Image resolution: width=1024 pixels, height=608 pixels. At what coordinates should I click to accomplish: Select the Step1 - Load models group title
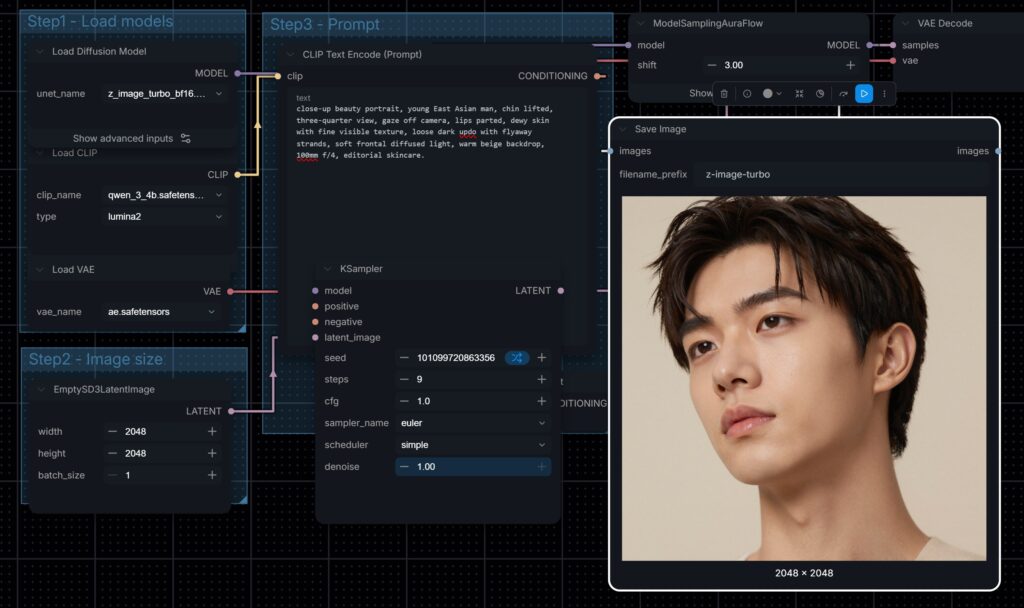point(100,22)
